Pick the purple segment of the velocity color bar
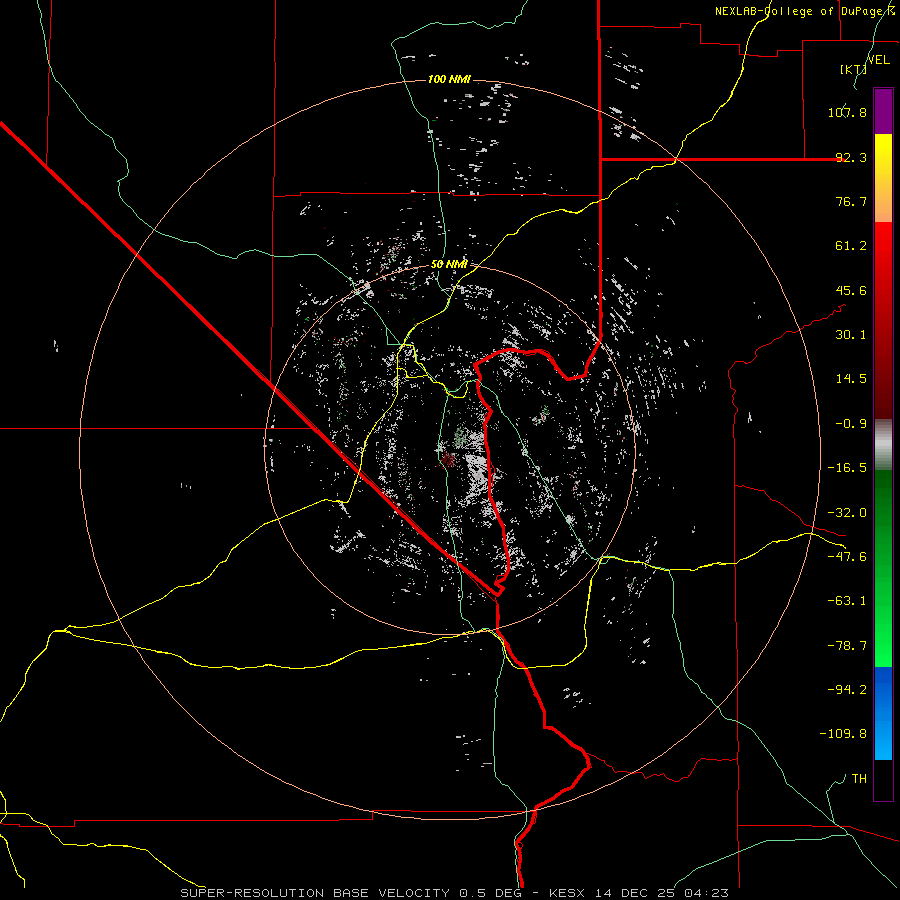The image size is (900, 900). point(883,111)
